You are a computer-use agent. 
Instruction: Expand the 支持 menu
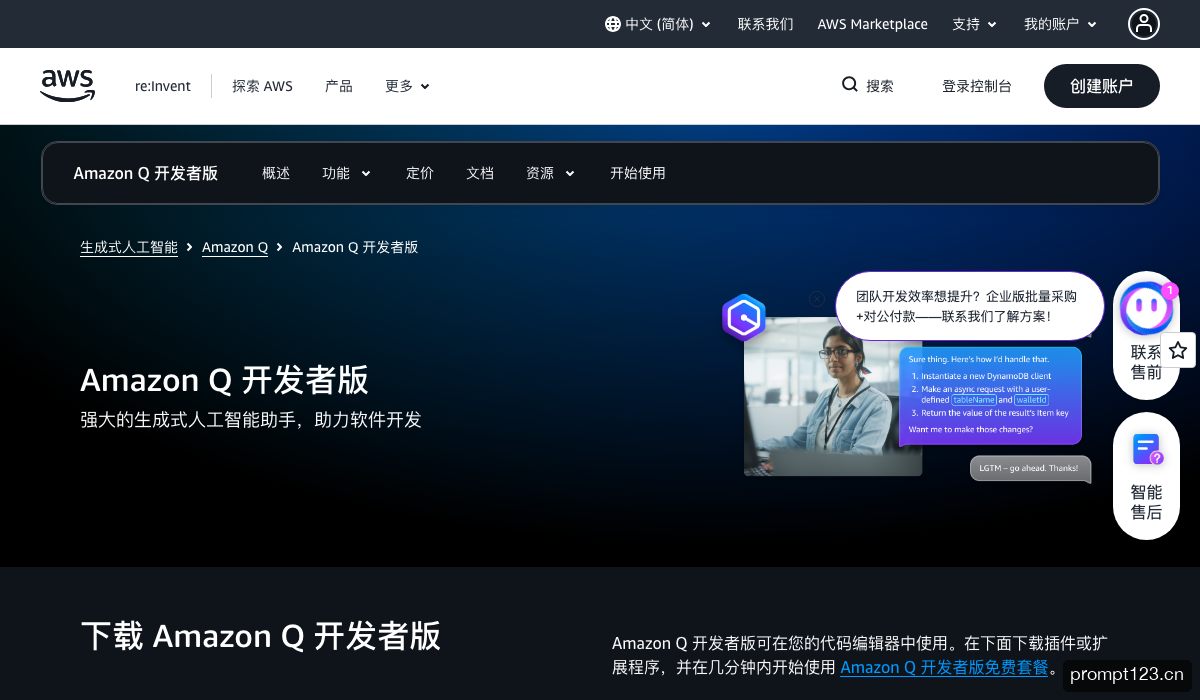click(x=975, y=24)
